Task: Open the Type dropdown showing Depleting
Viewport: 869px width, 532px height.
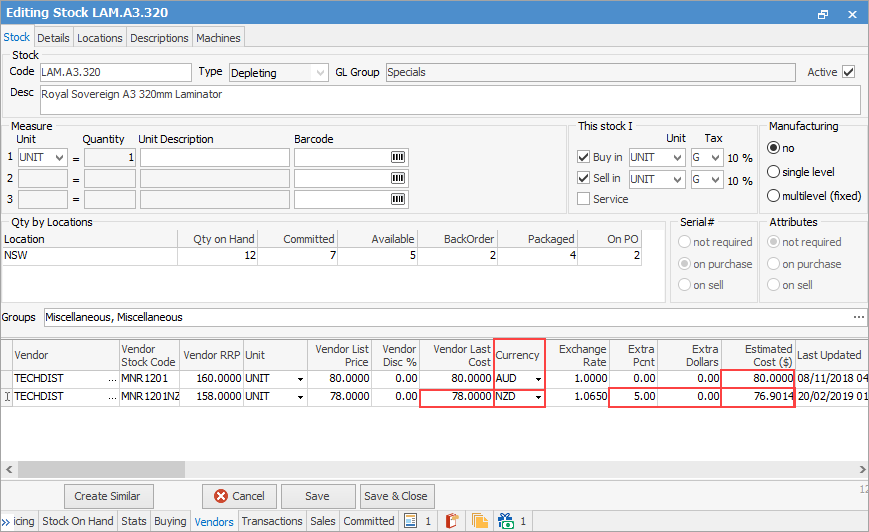Action: [319, 73]
